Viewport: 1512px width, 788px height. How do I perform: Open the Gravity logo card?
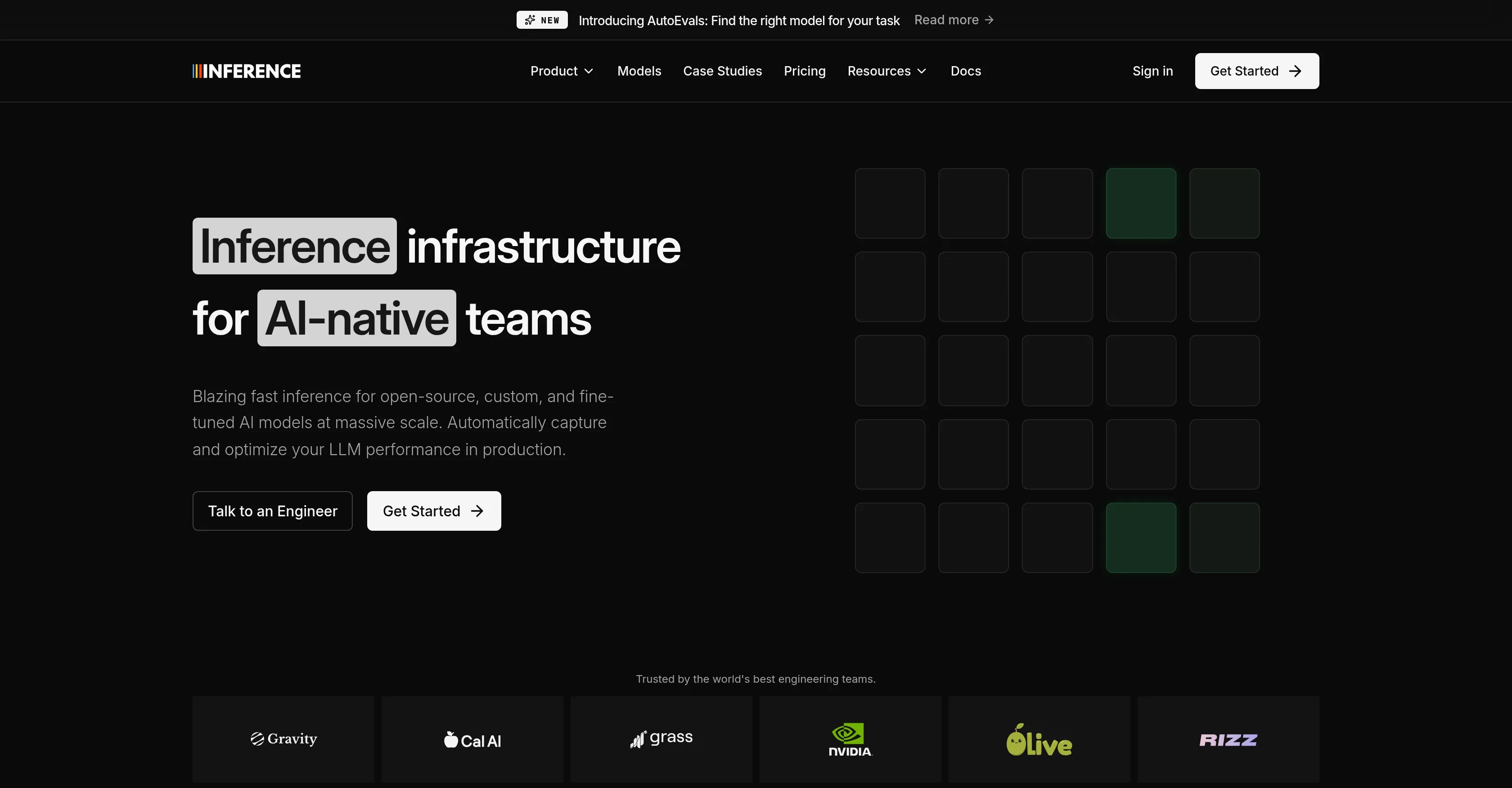(283, 739)
